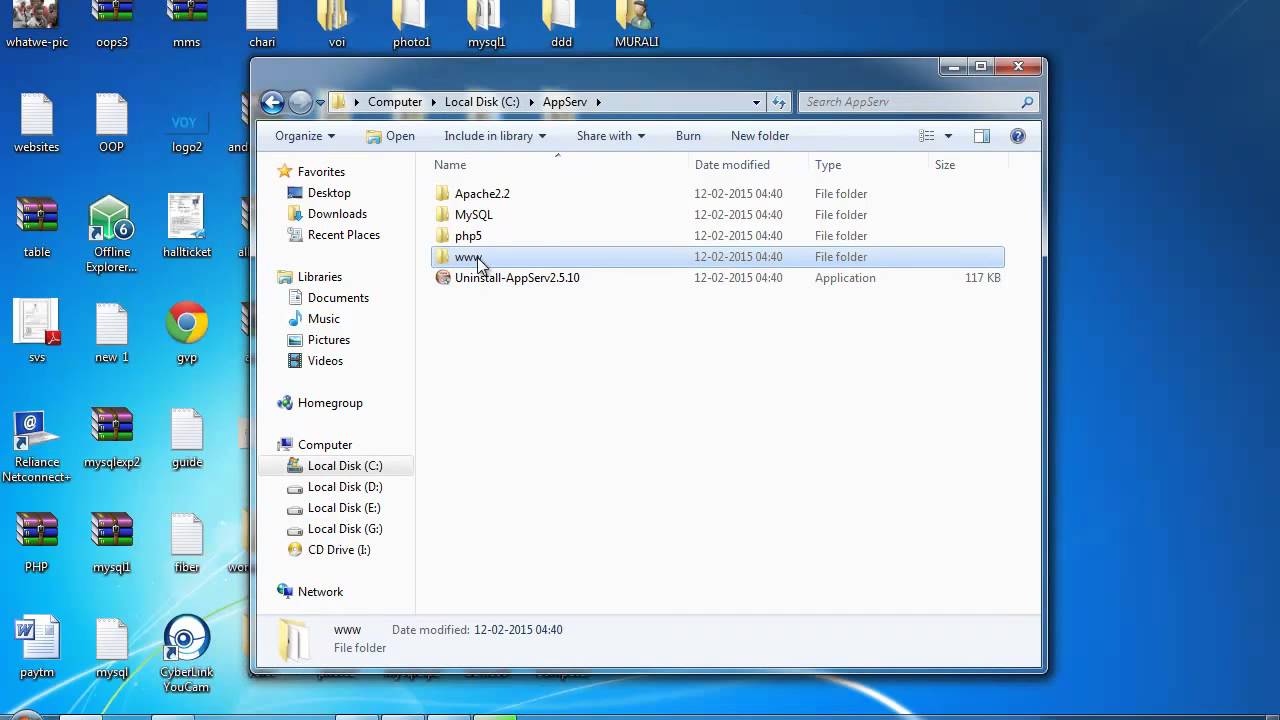The image size is (1280, 720).
Task: Open Desktop in the navigation pane
Action: (328, 193)
